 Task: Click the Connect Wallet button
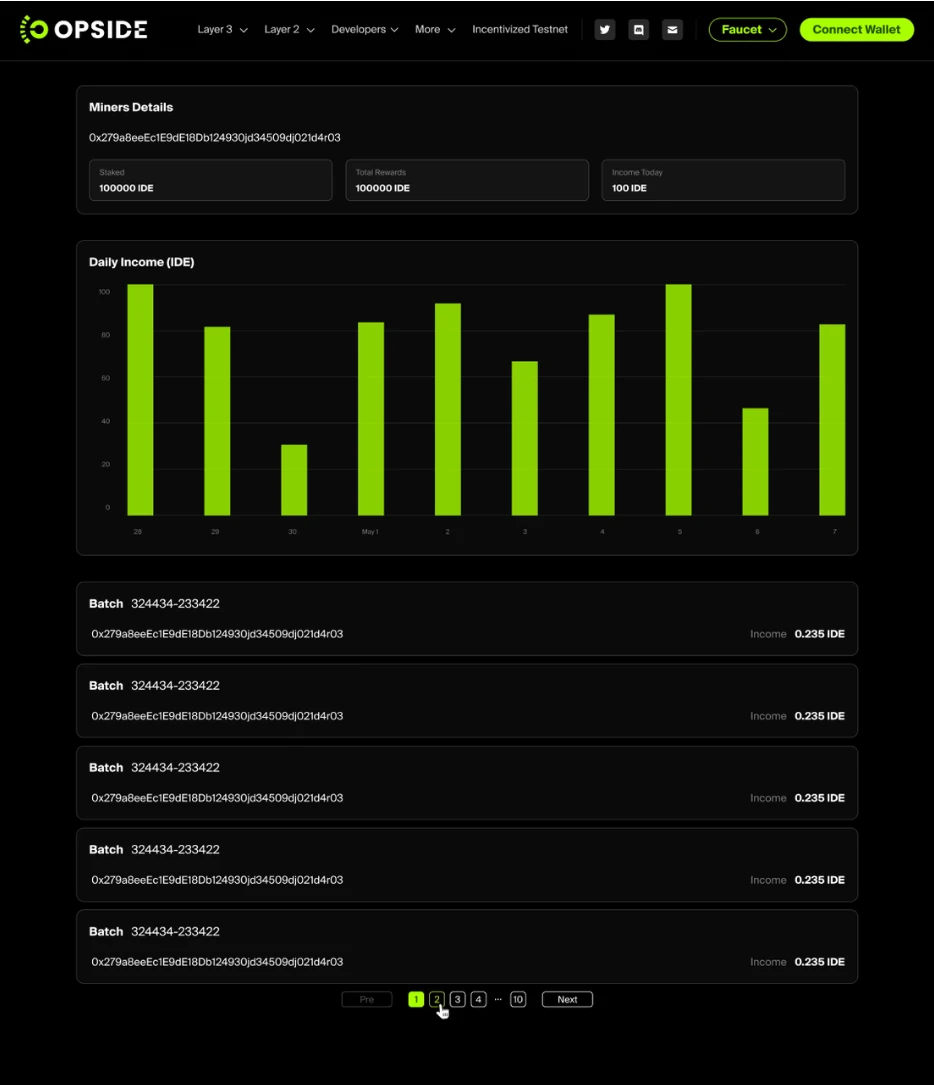tap(856, 30)
